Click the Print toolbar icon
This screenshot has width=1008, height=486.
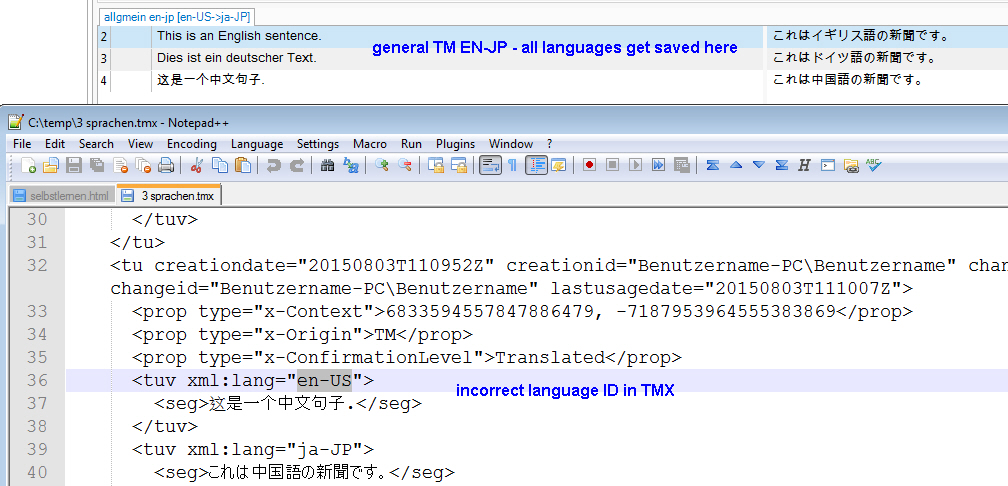166,166
